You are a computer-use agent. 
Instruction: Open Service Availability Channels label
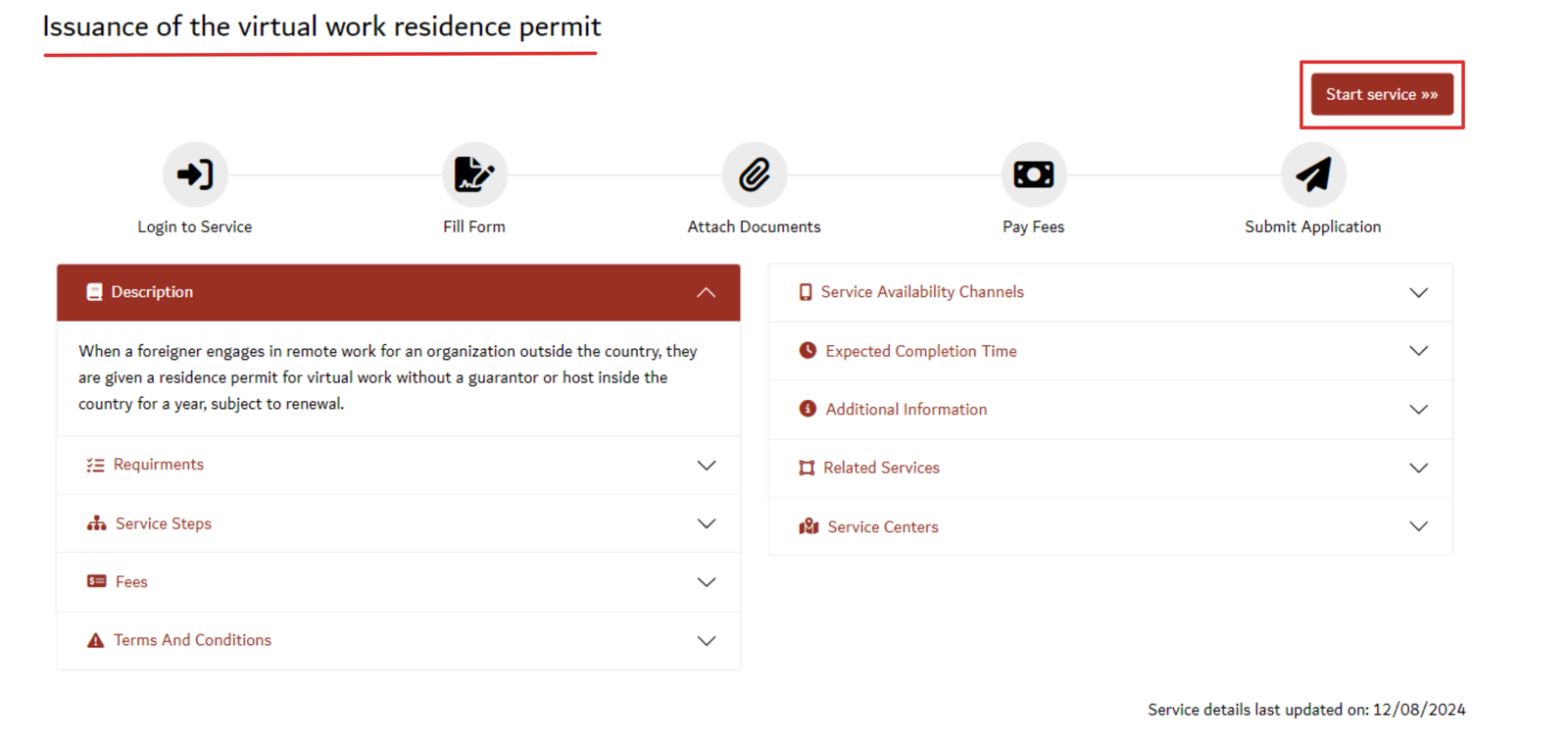click(922, 292)
